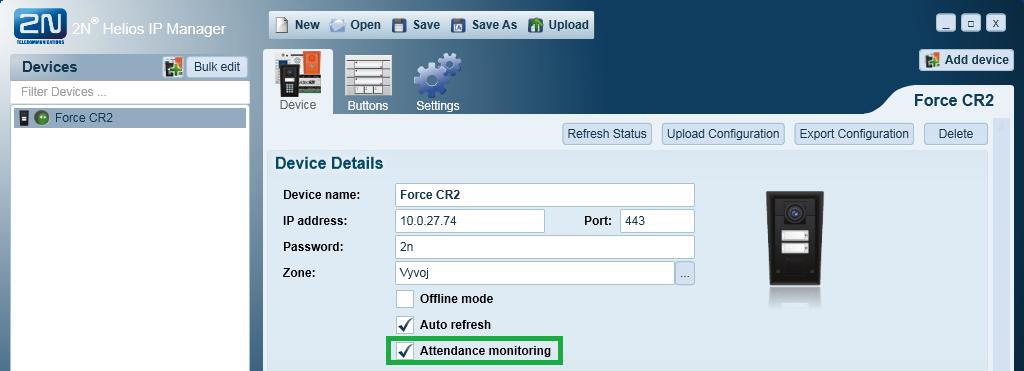
Task: Edit the Port field
Action: click(x=657, y=221)
